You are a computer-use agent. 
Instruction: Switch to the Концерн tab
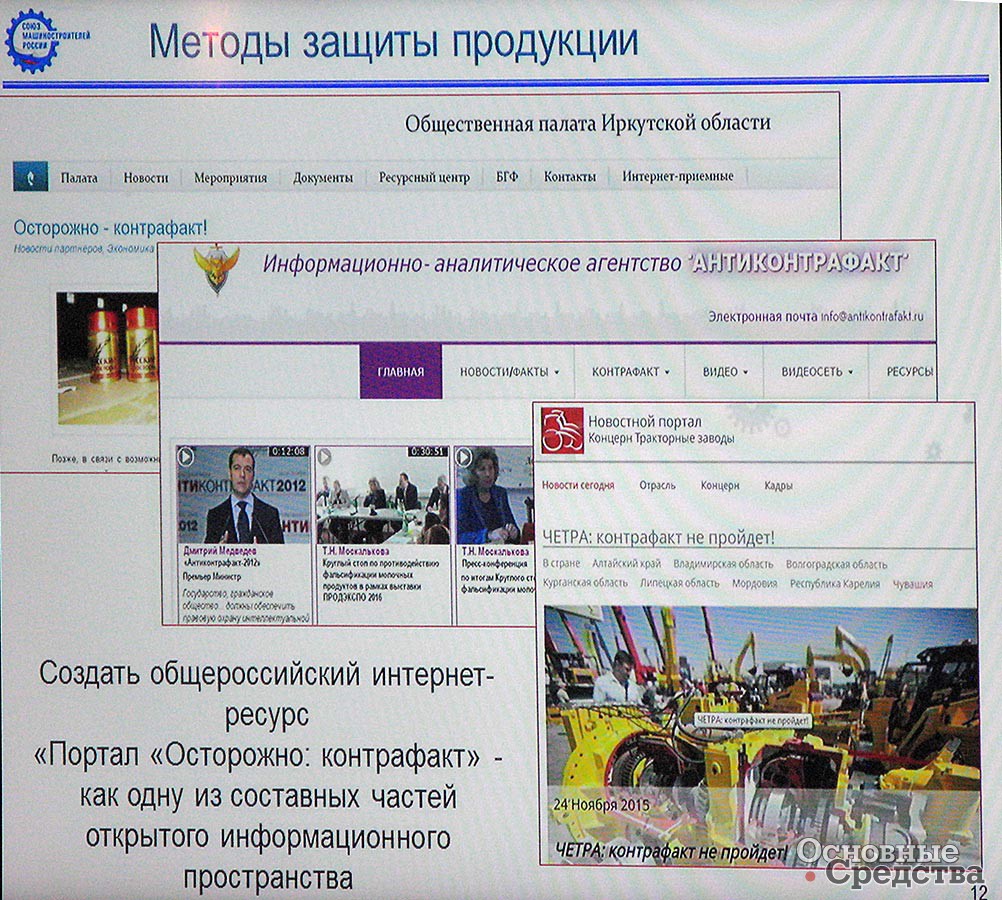[x=720, y=485]
